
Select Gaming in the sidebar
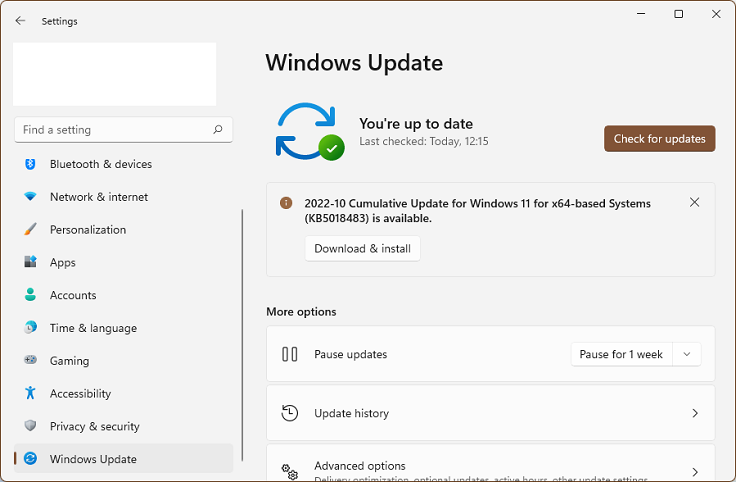pyautogui.click(x=123, y=360)
